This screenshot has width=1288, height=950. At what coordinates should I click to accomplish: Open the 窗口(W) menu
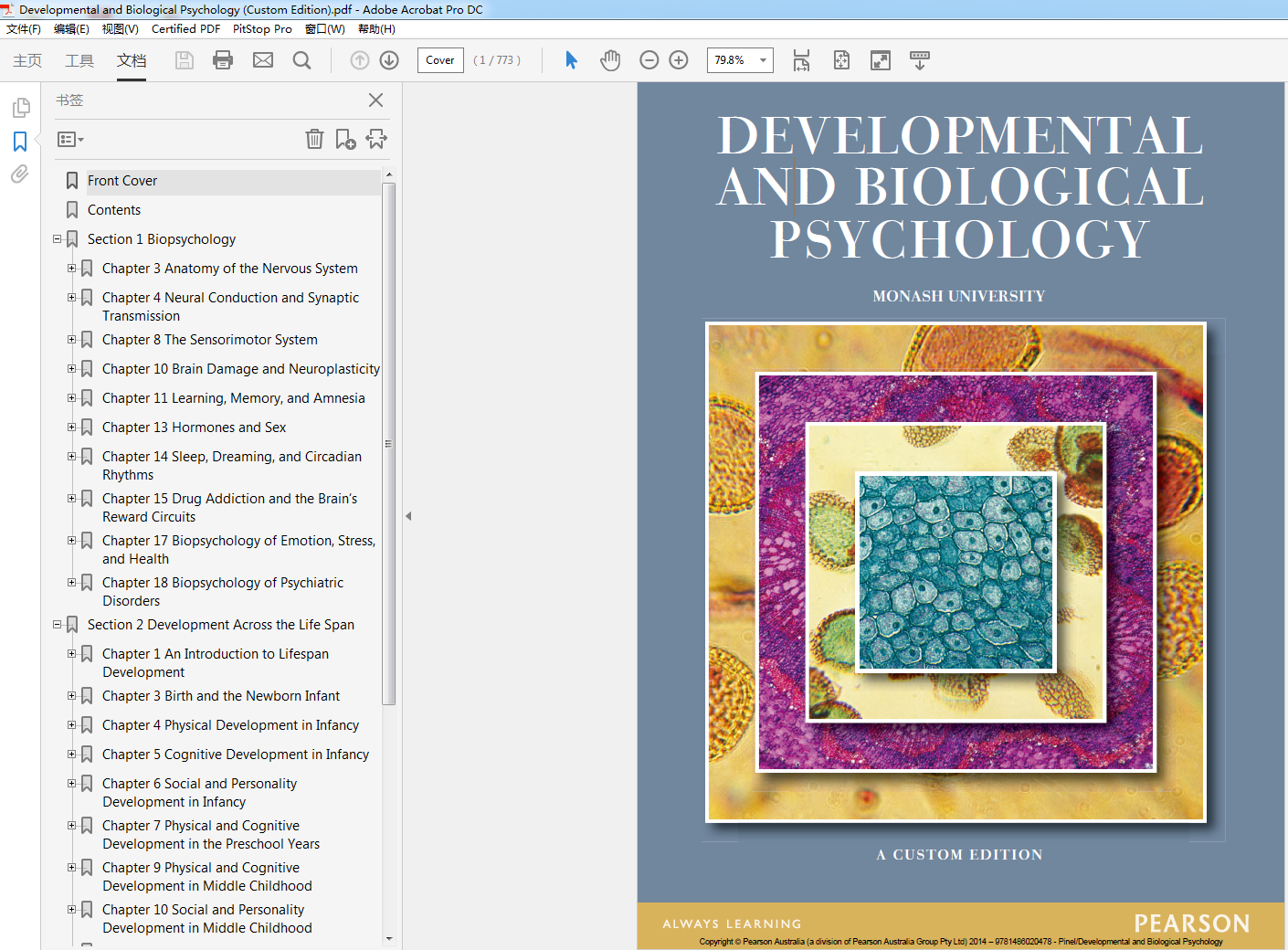coord(324,29)
